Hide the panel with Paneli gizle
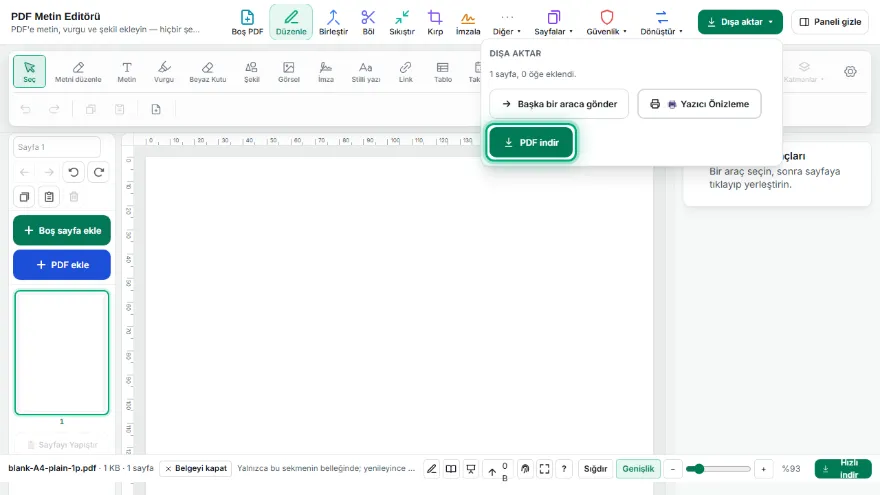 pyautogui.click(x=829, y=22)
